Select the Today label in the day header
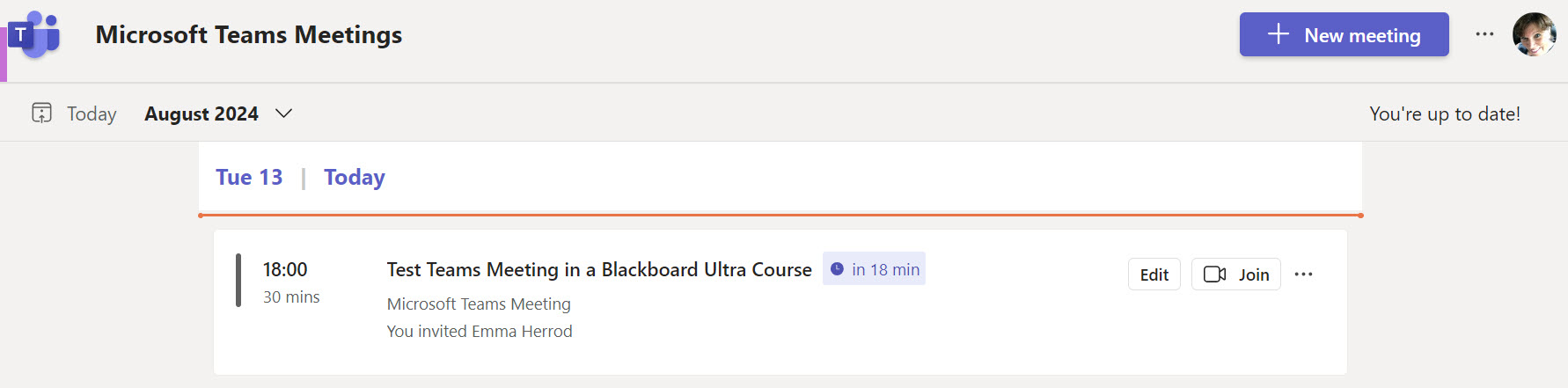Screen dimensions: 1568x388 [355, 178]
